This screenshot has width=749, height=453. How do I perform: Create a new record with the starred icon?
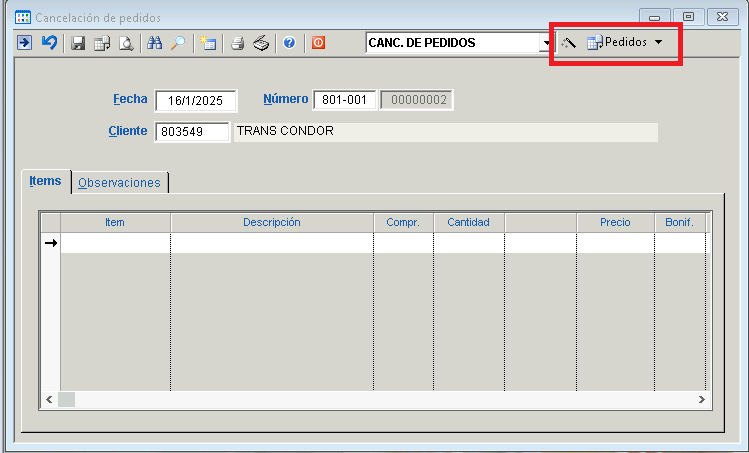(x=208, y=43)
